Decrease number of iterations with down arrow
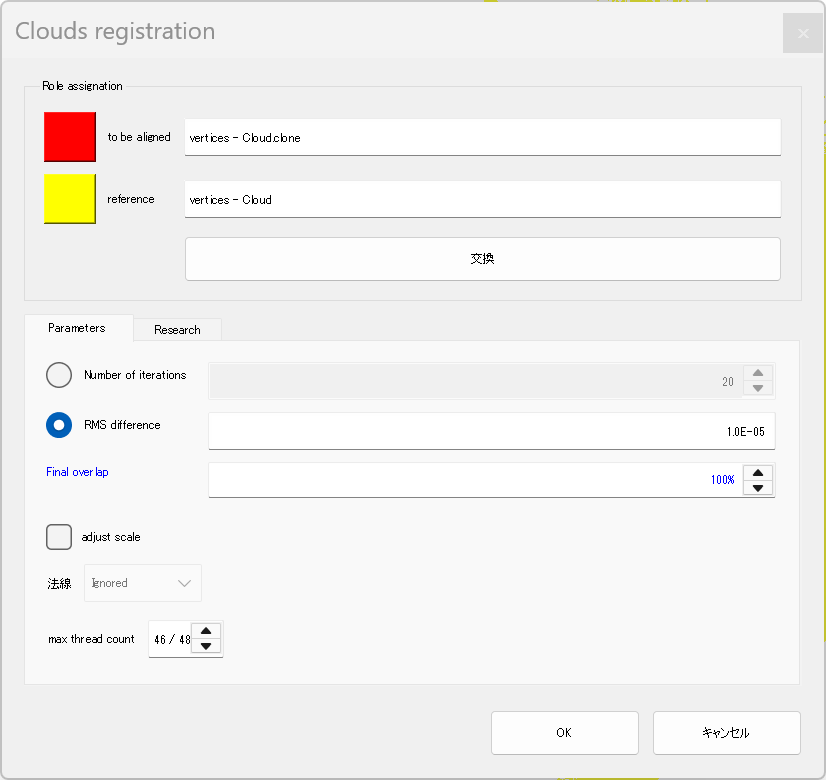This screenshot has height=780, width=826. tap(758, 388)
